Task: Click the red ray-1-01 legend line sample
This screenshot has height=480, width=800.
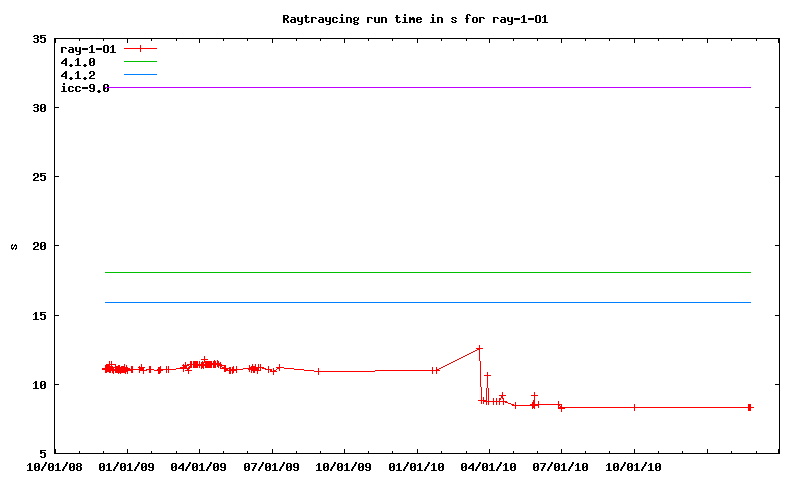Action: (x=141, y=48)
